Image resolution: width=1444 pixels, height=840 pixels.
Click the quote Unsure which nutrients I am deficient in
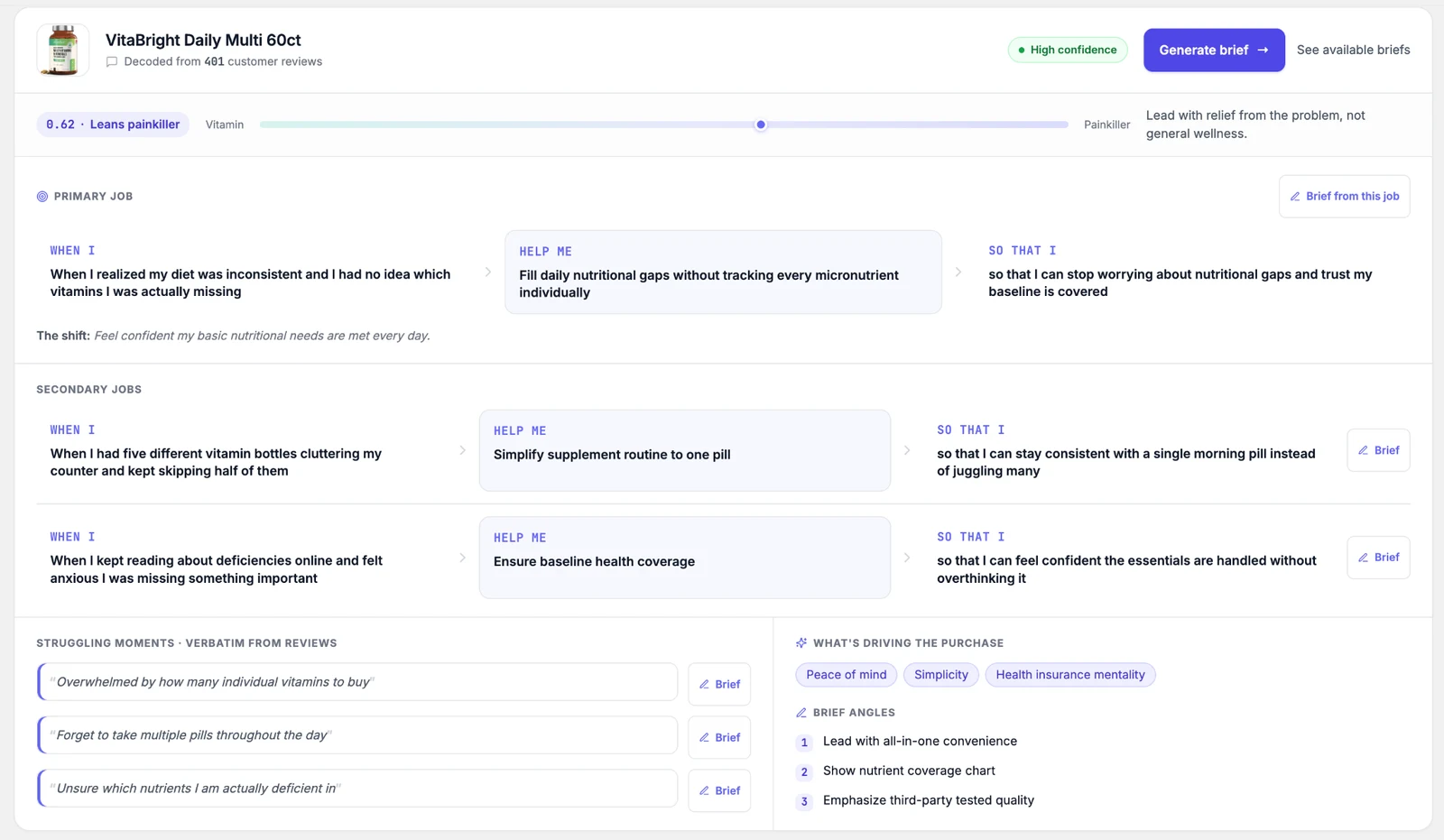point(357,789)
